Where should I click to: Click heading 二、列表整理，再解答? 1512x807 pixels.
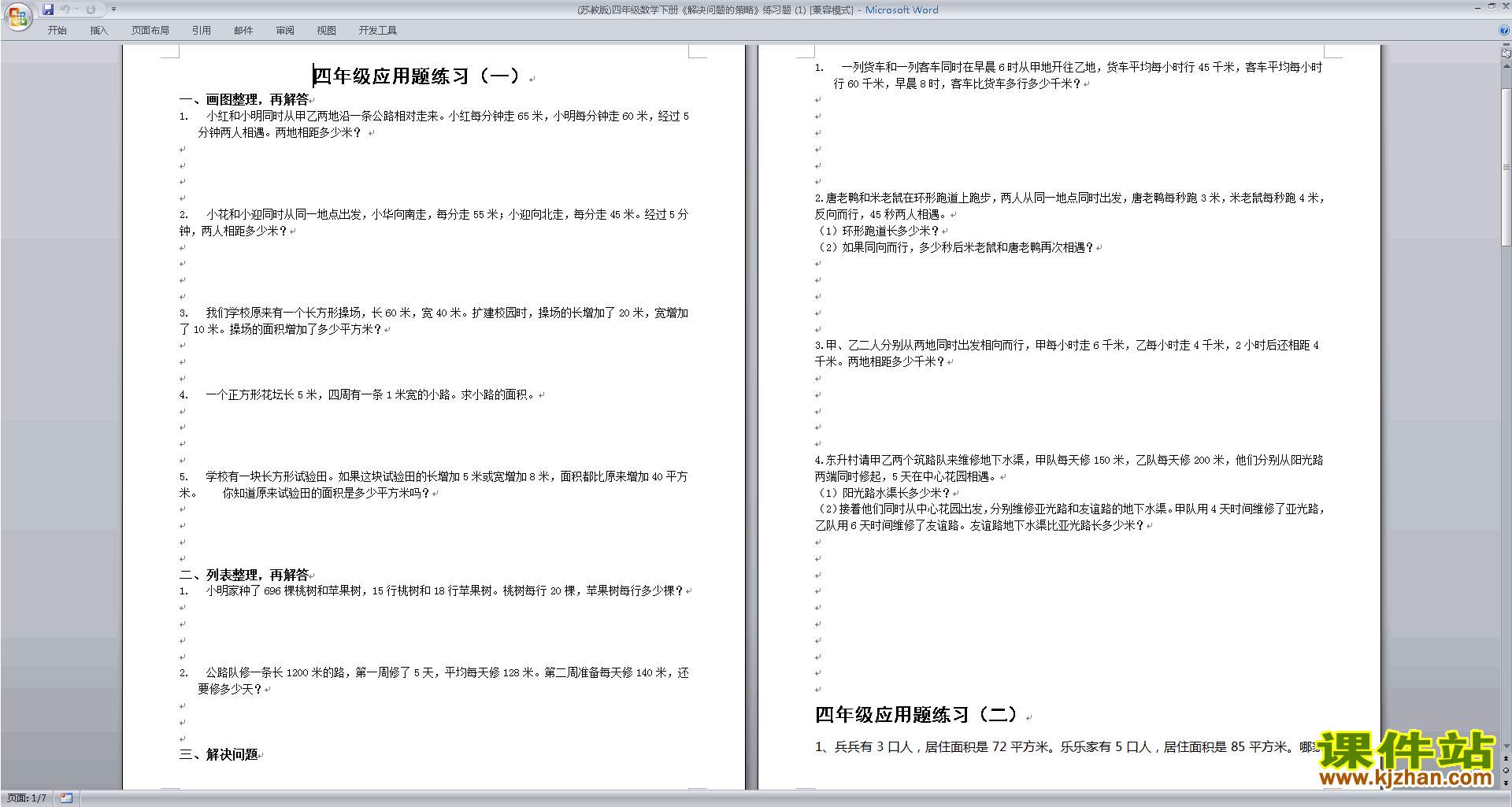pyautogui.click(x=244, y=576)
